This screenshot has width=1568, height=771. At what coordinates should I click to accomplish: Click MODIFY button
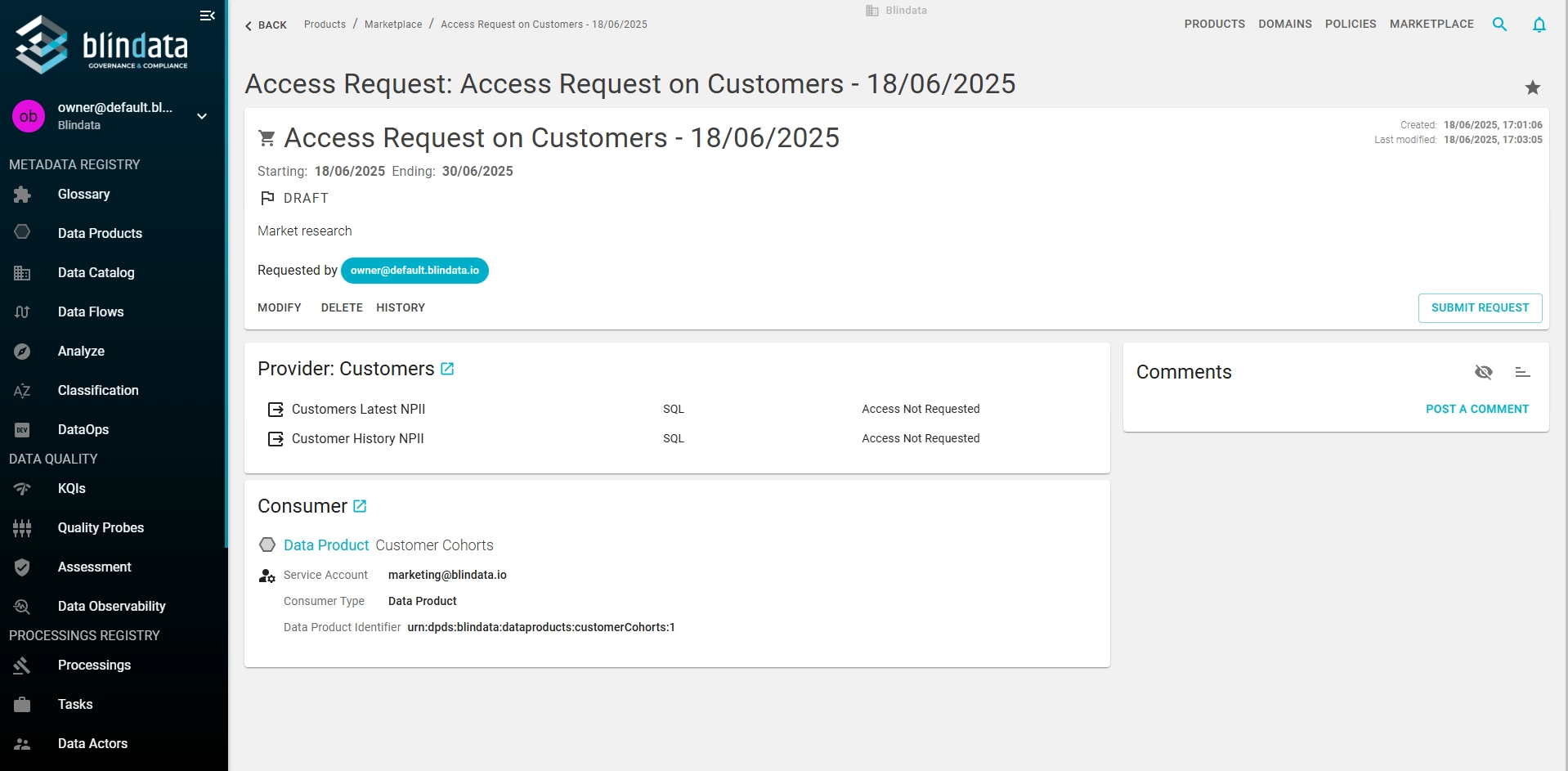tap(280, 307)
